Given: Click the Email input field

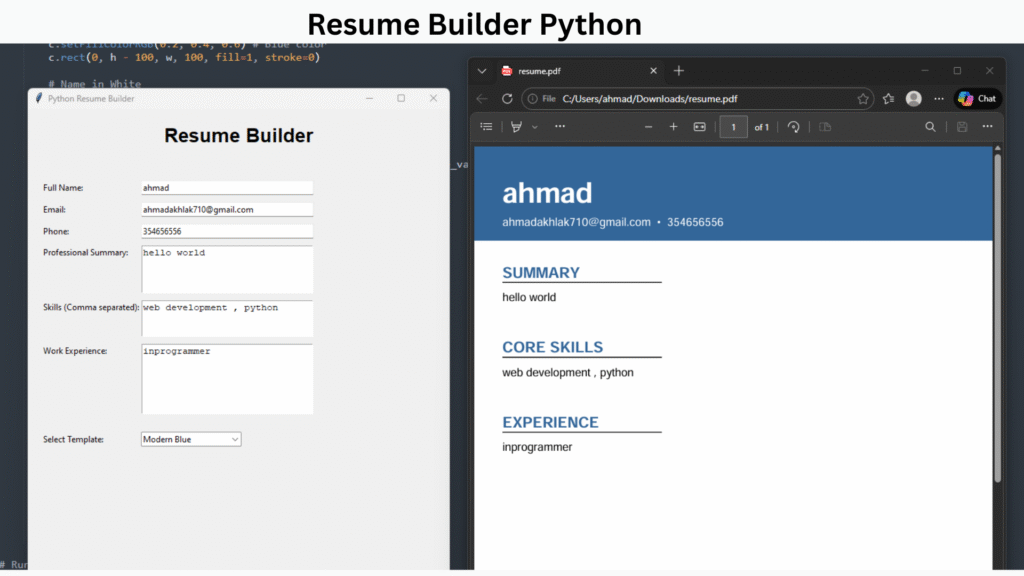Looking at the screenshot, I should coord(226,209).
